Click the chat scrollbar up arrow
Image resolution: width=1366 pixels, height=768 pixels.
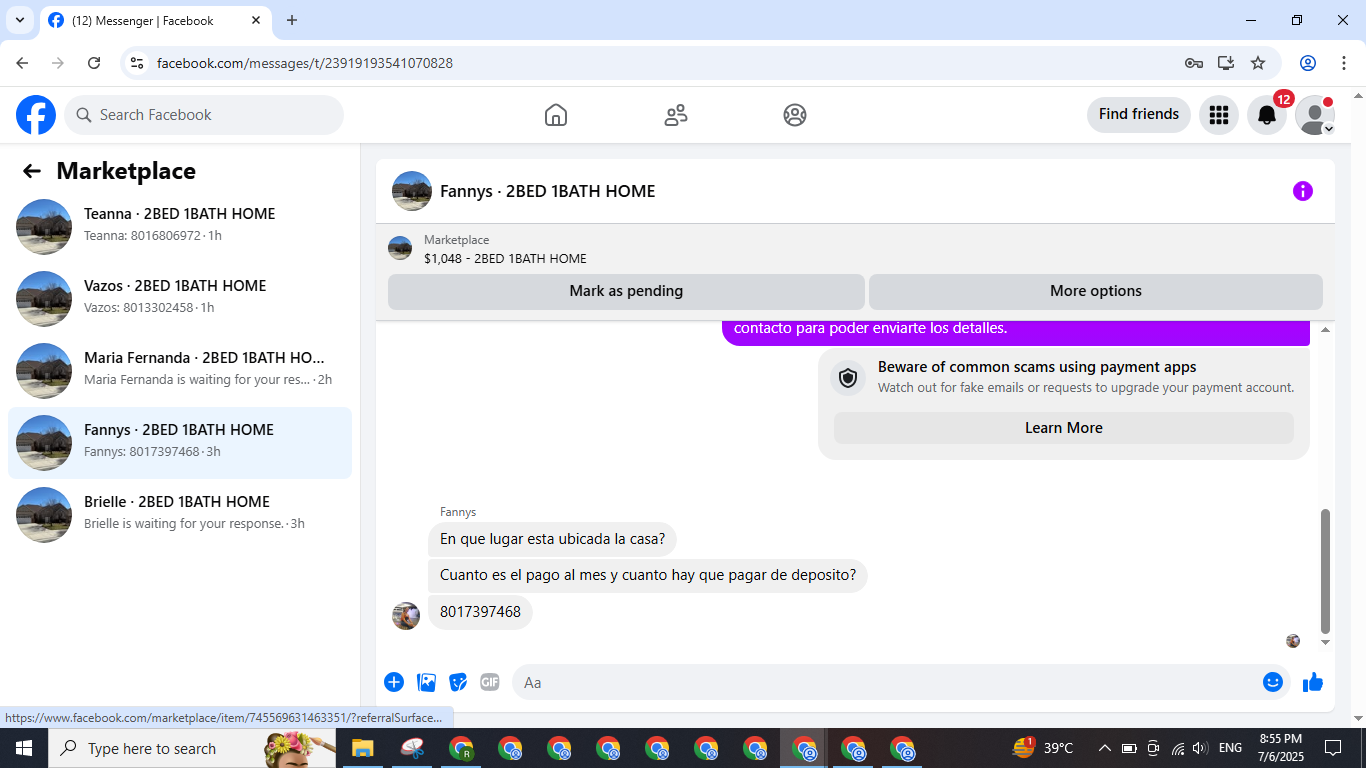point(1326,330)
